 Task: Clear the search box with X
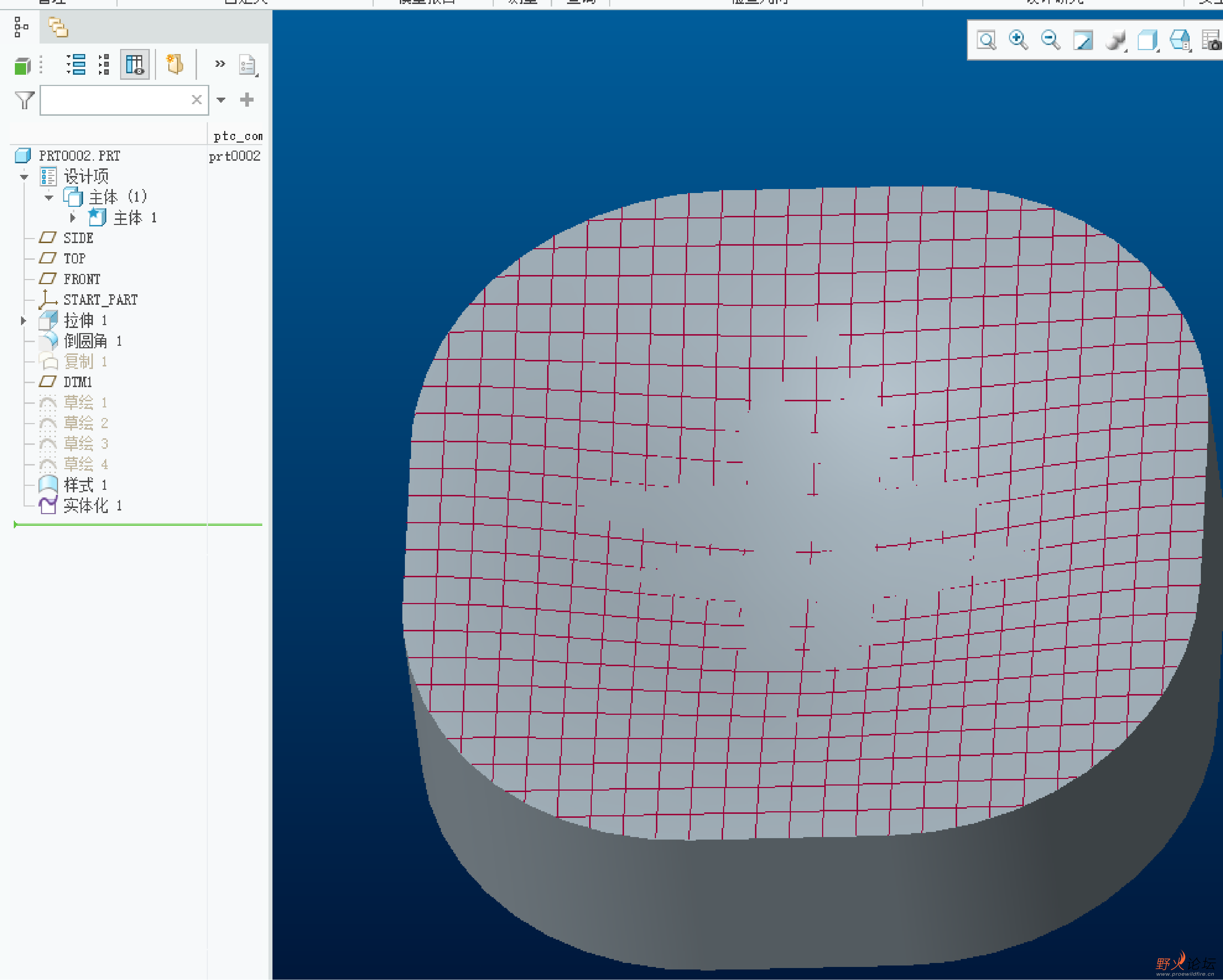(196, 100)
